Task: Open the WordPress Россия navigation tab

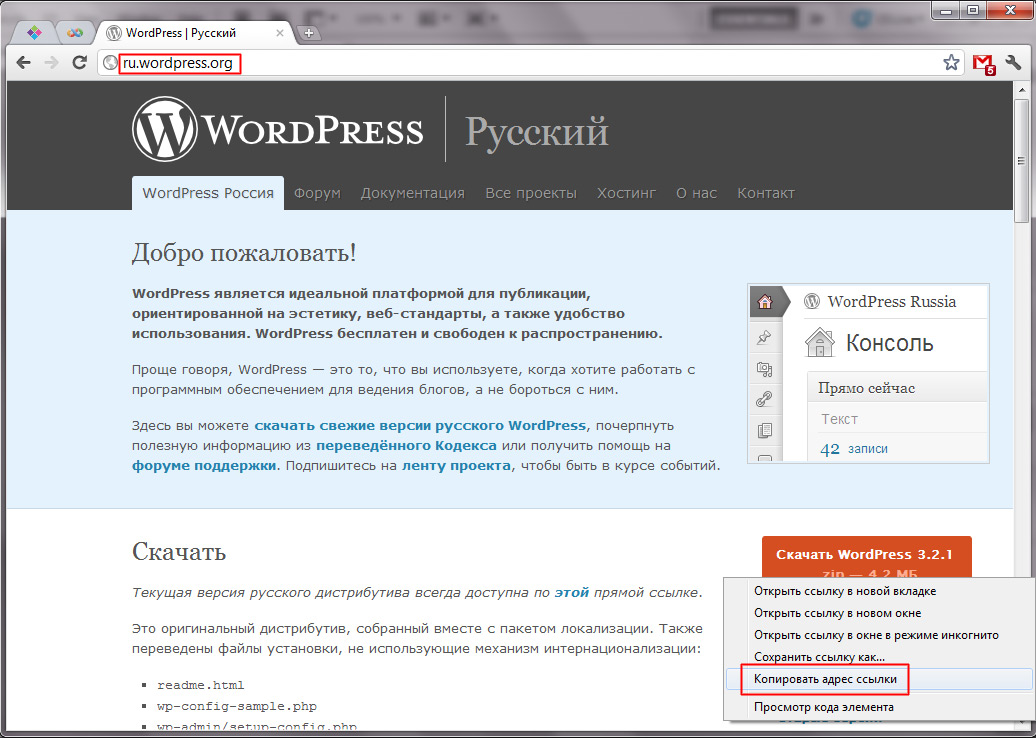Action: pos(208,194)
